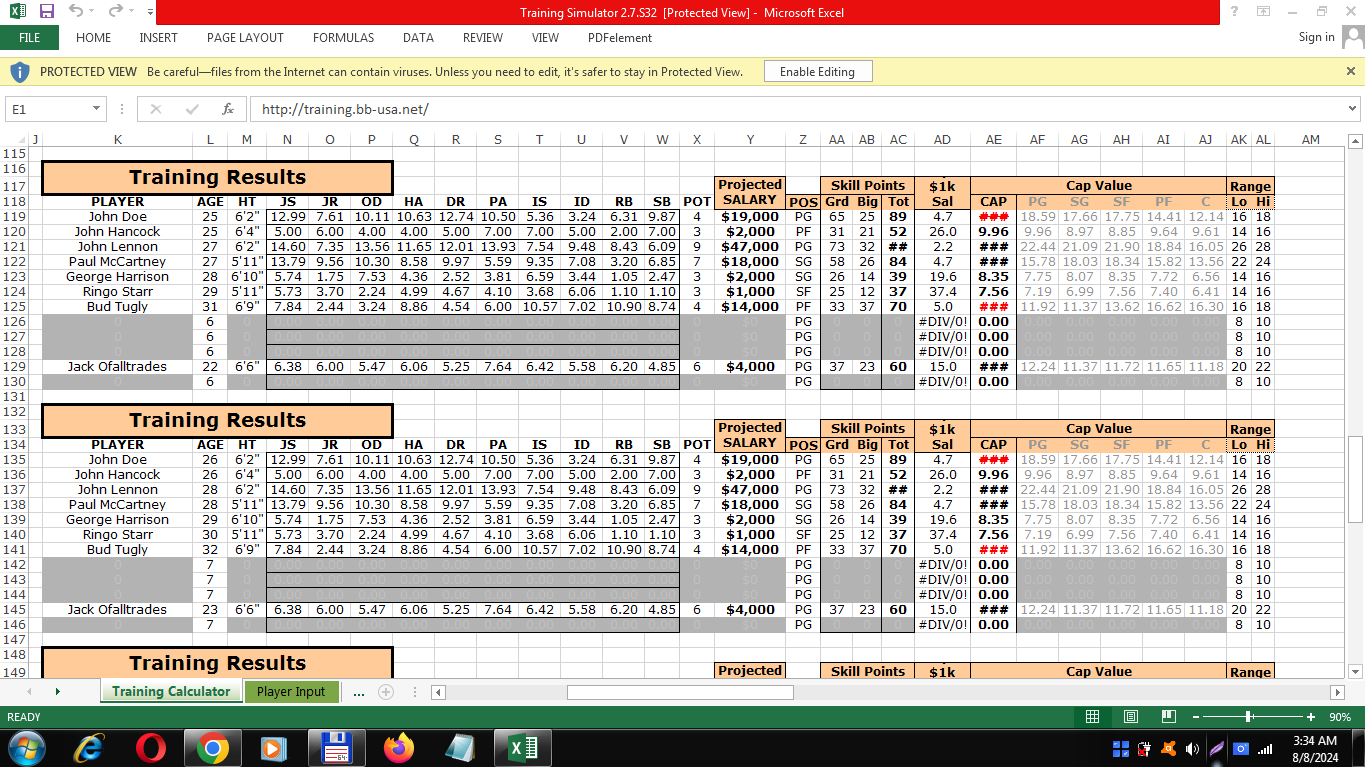The width and height of the screenshot is (1365, 767).
Task: Switch to the Player Input sheet tab
Action: click(291, 691)
